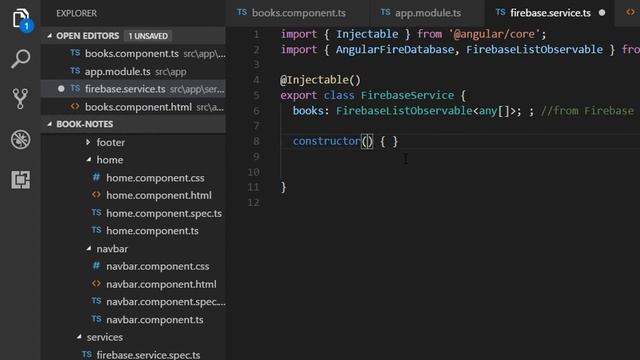
Task: Switch to the app.module.ts tab
Action: (x=427, y=13)
